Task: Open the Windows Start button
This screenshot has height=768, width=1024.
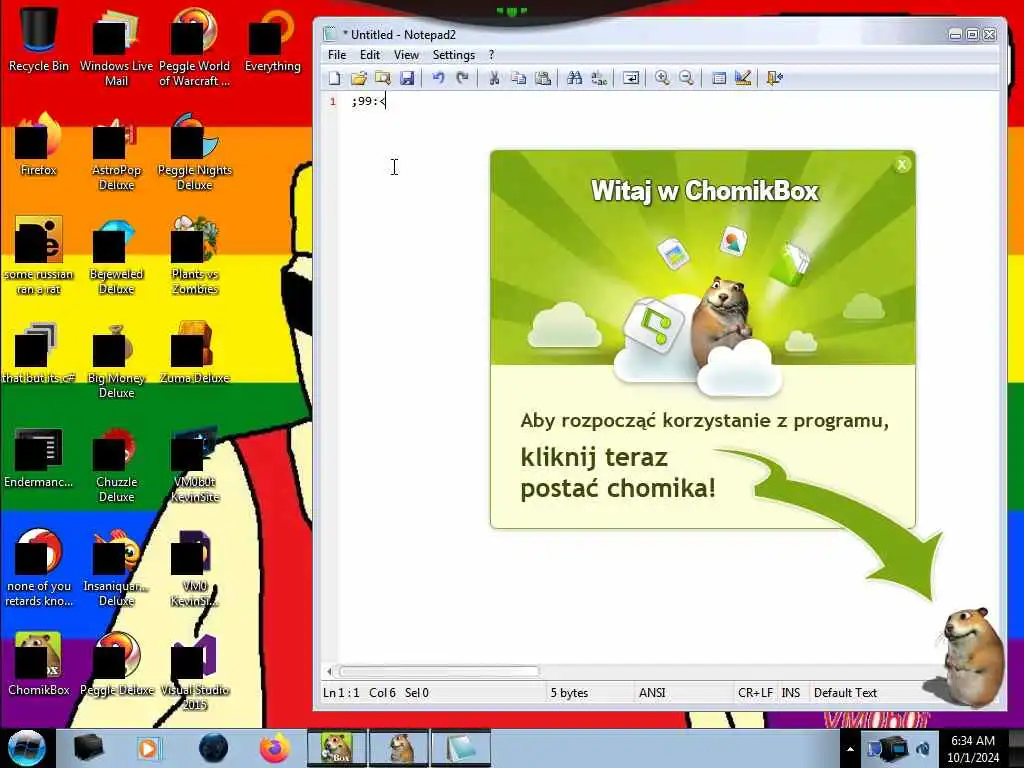Action: click(27, 748)
